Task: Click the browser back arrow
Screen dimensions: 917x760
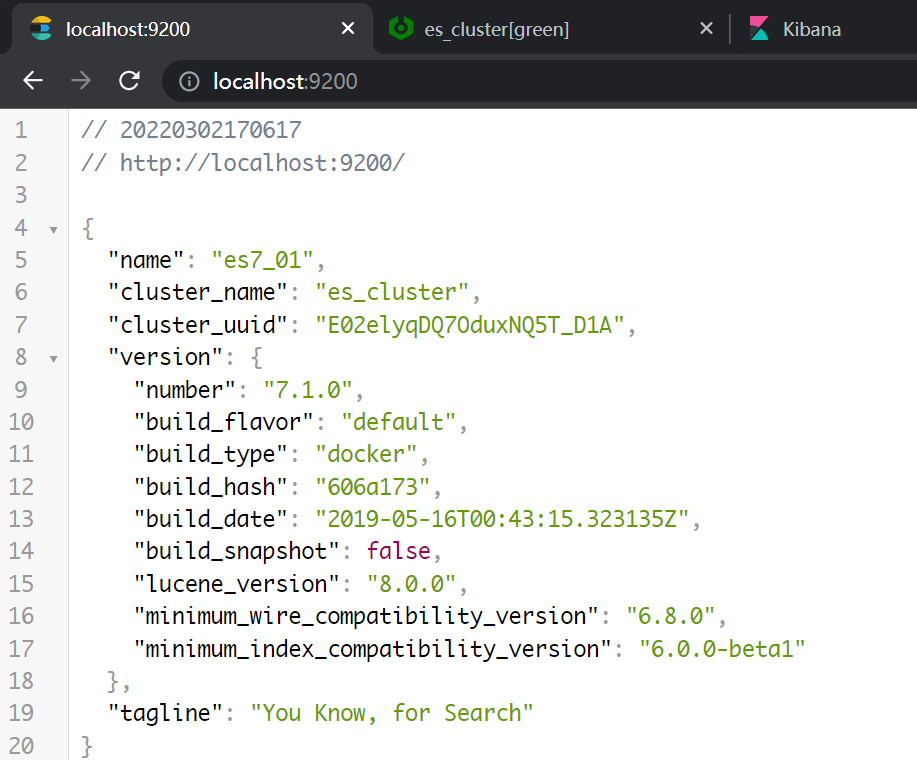Action: 33,81
